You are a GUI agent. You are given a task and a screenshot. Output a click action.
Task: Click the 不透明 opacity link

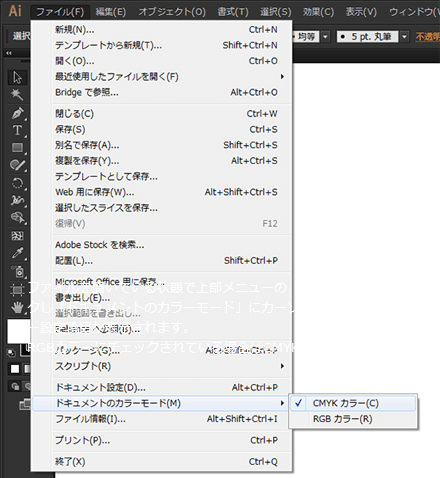427,37
